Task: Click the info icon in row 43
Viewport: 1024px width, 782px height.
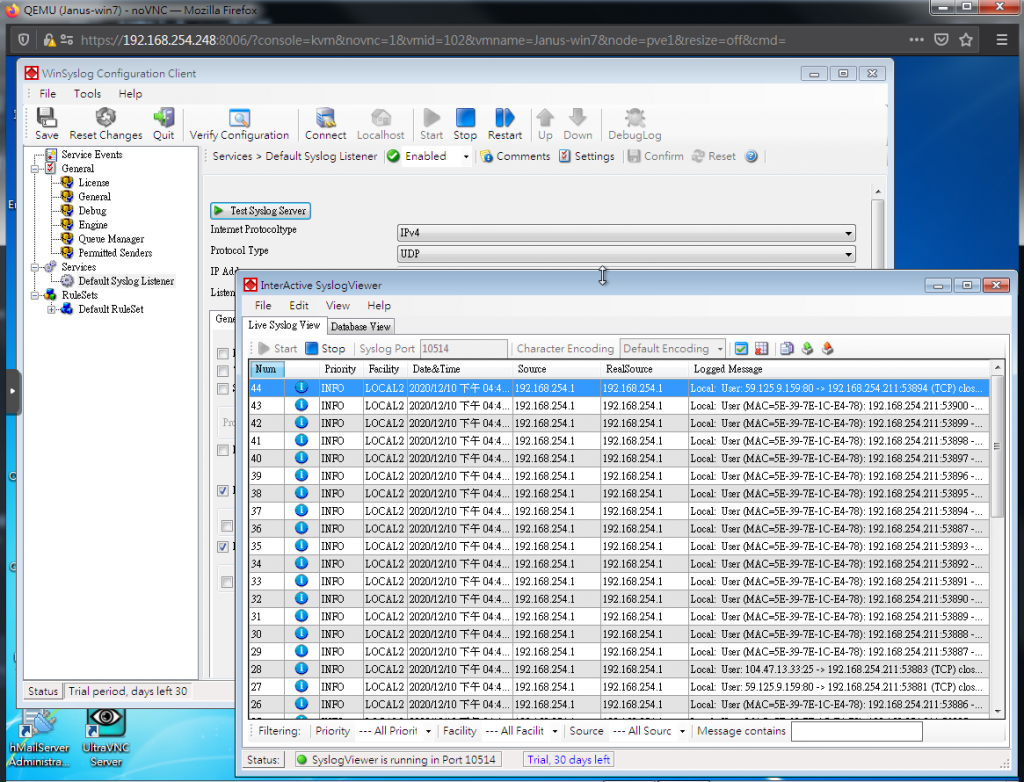Action: click(x=301, y=405)
